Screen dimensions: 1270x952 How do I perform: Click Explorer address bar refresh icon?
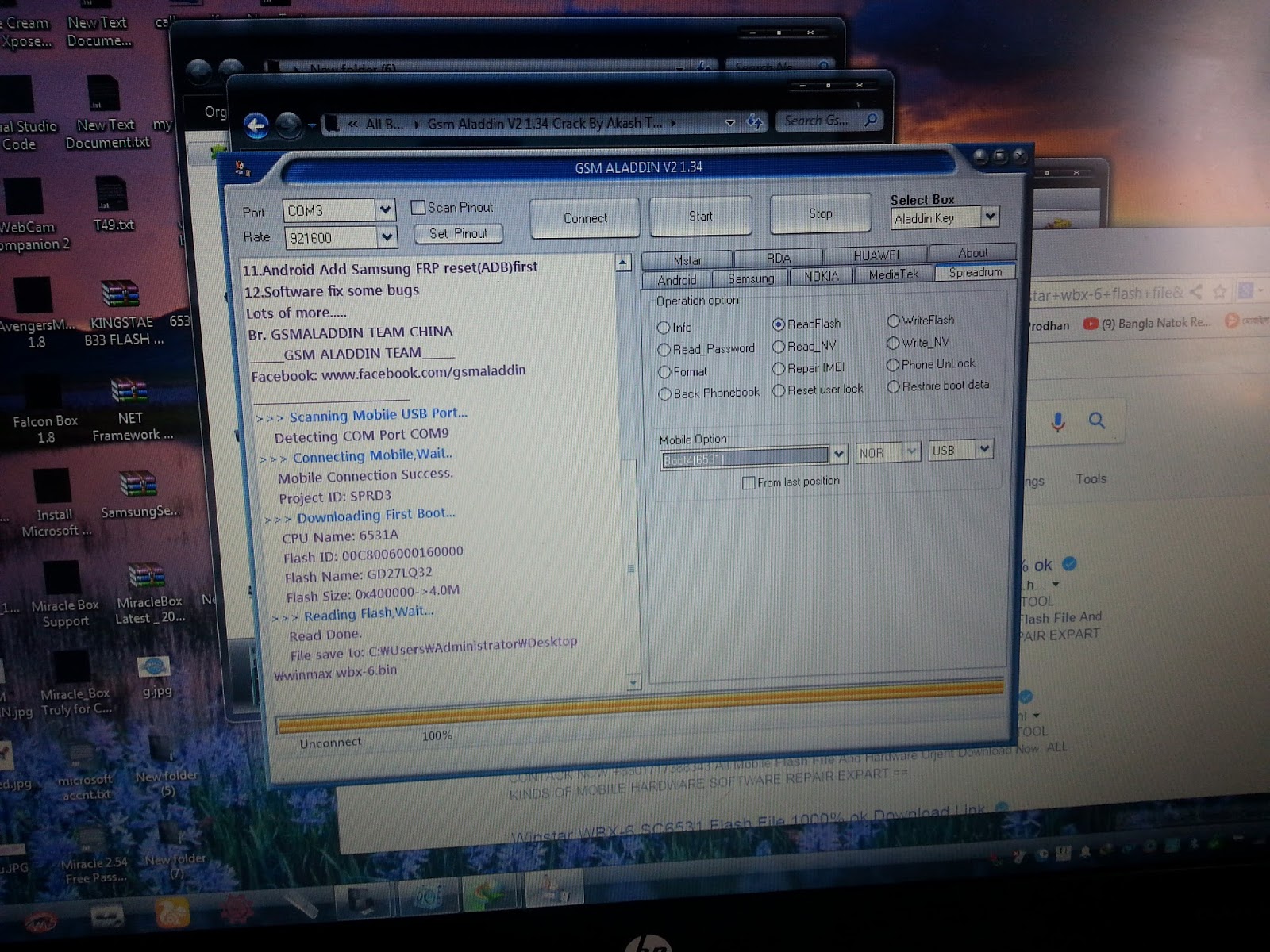(755, 121)
